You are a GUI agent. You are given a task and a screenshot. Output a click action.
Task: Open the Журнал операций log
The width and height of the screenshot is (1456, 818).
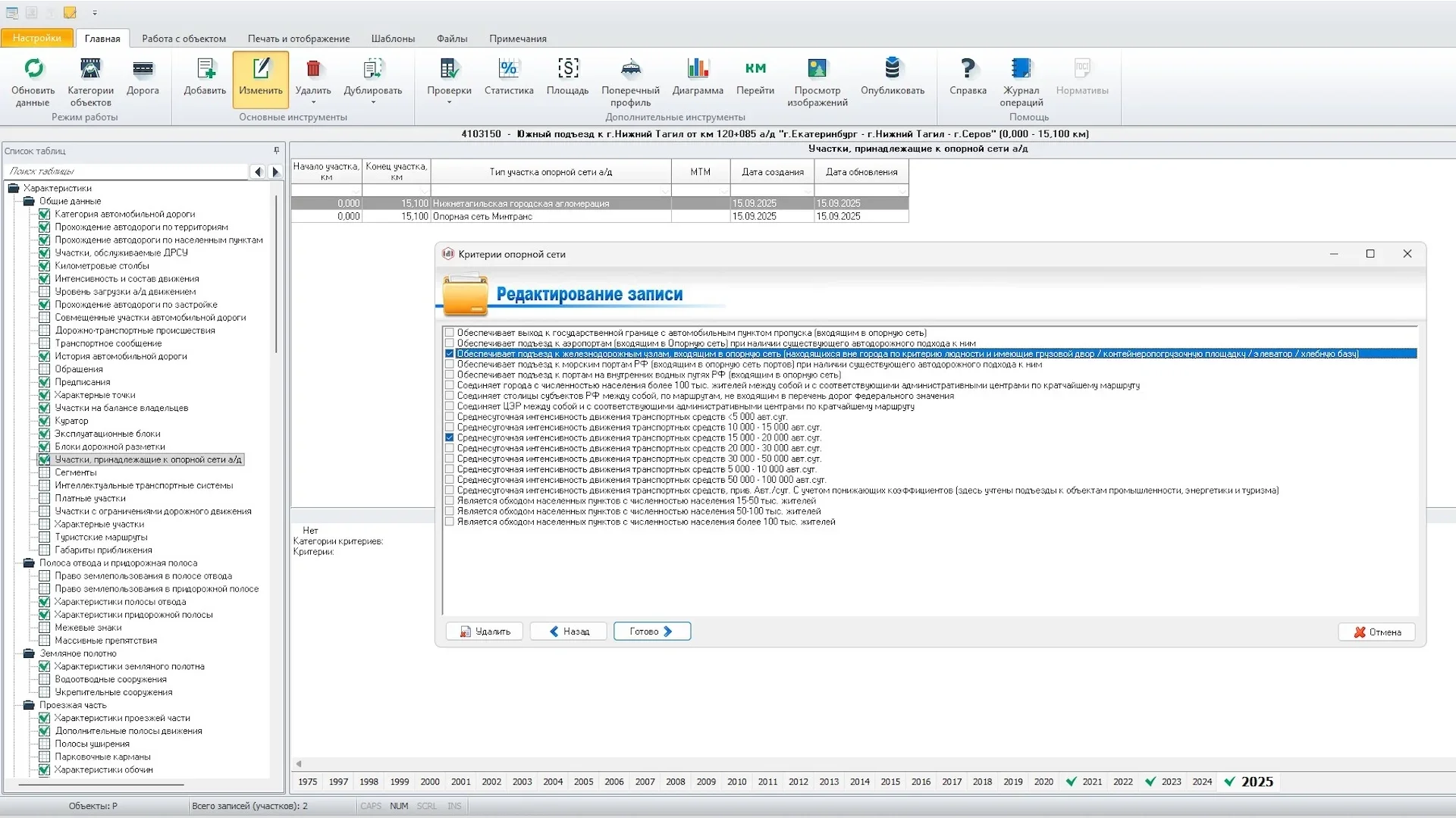1021,69
